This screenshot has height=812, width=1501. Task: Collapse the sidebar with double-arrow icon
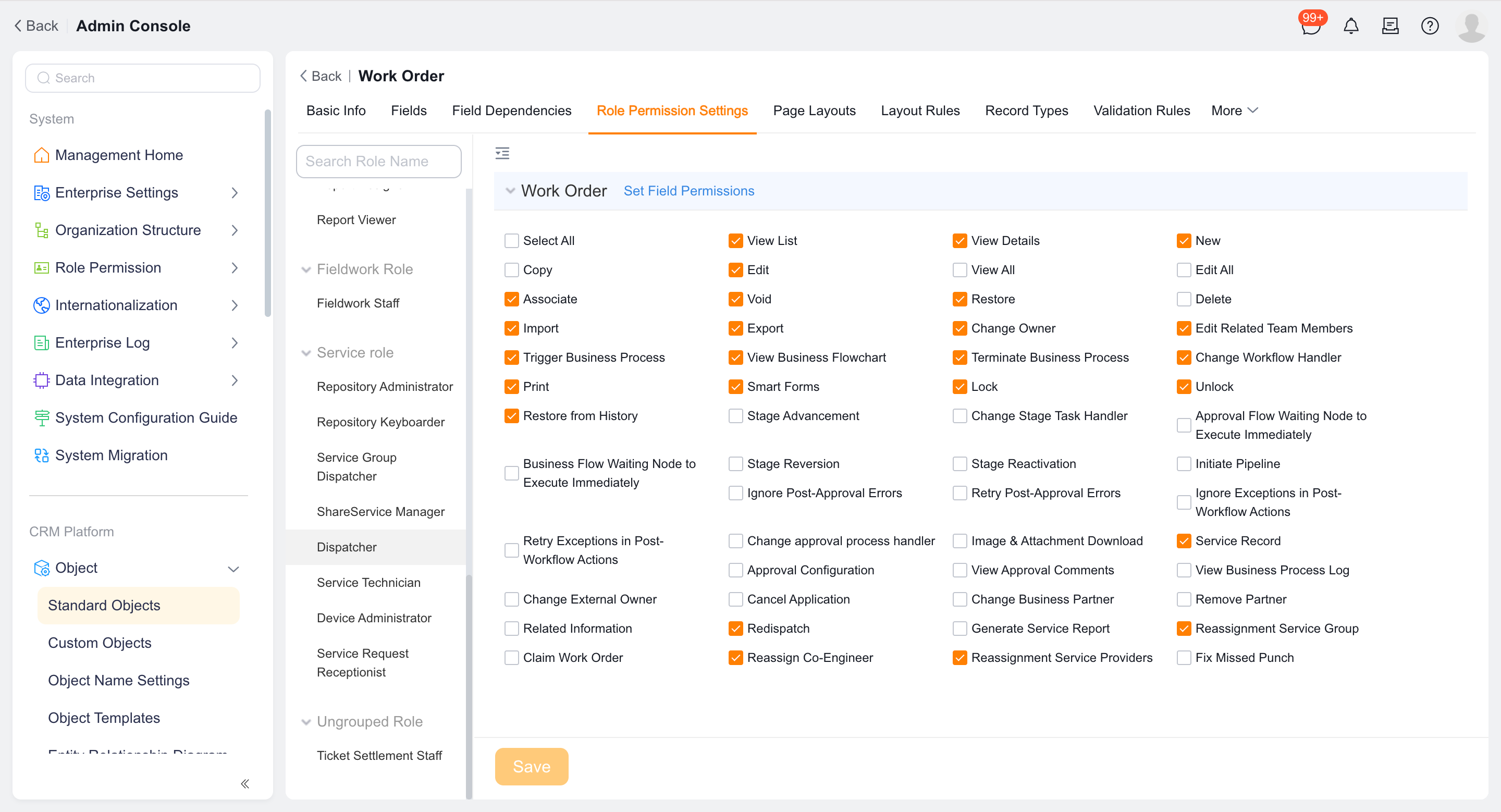coord(245,784)
